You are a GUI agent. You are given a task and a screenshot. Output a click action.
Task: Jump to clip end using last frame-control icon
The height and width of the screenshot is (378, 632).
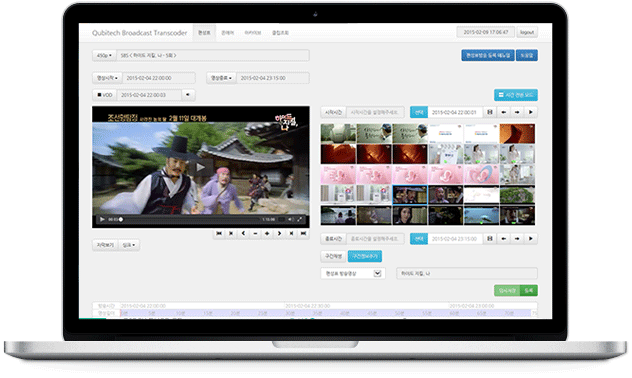tap(303, 233)
